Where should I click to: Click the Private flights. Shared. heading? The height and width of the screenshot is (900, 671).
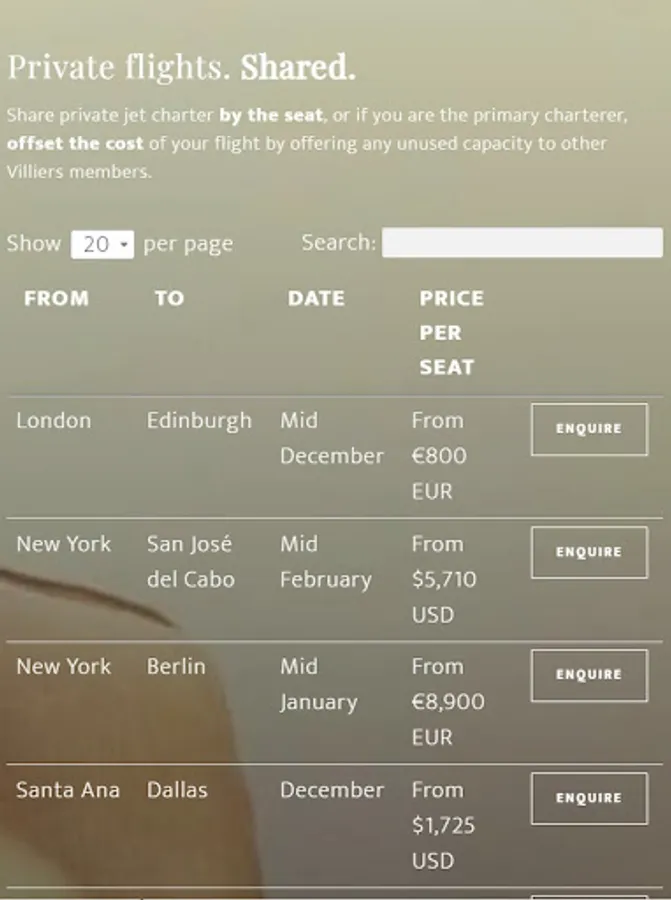[x=181, y=67]
